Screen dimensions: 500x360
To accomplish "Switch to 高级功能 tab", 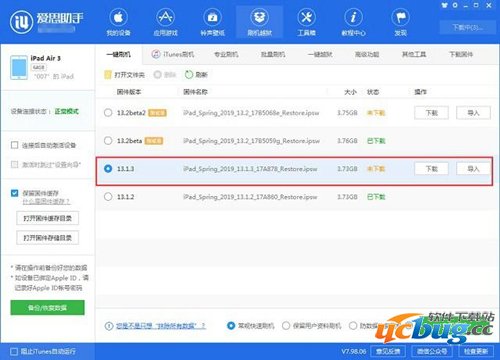I will 367,54.
